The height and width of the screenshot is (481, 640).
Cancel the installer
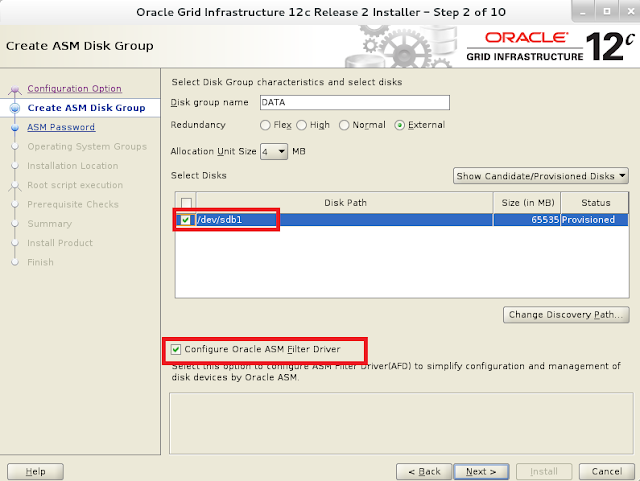click(607, 472)
